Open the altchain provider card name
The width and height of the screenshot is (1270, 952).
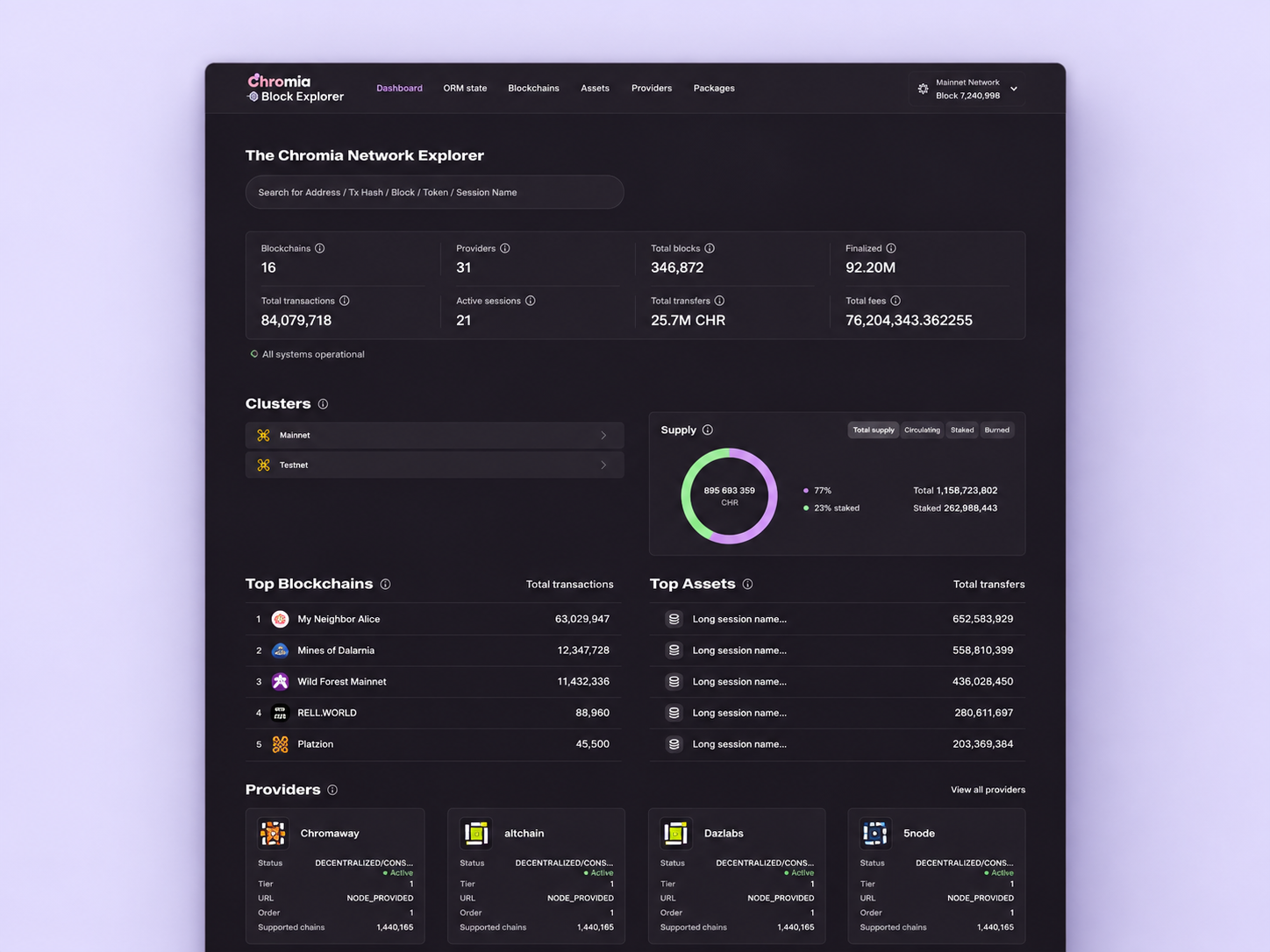524,834
